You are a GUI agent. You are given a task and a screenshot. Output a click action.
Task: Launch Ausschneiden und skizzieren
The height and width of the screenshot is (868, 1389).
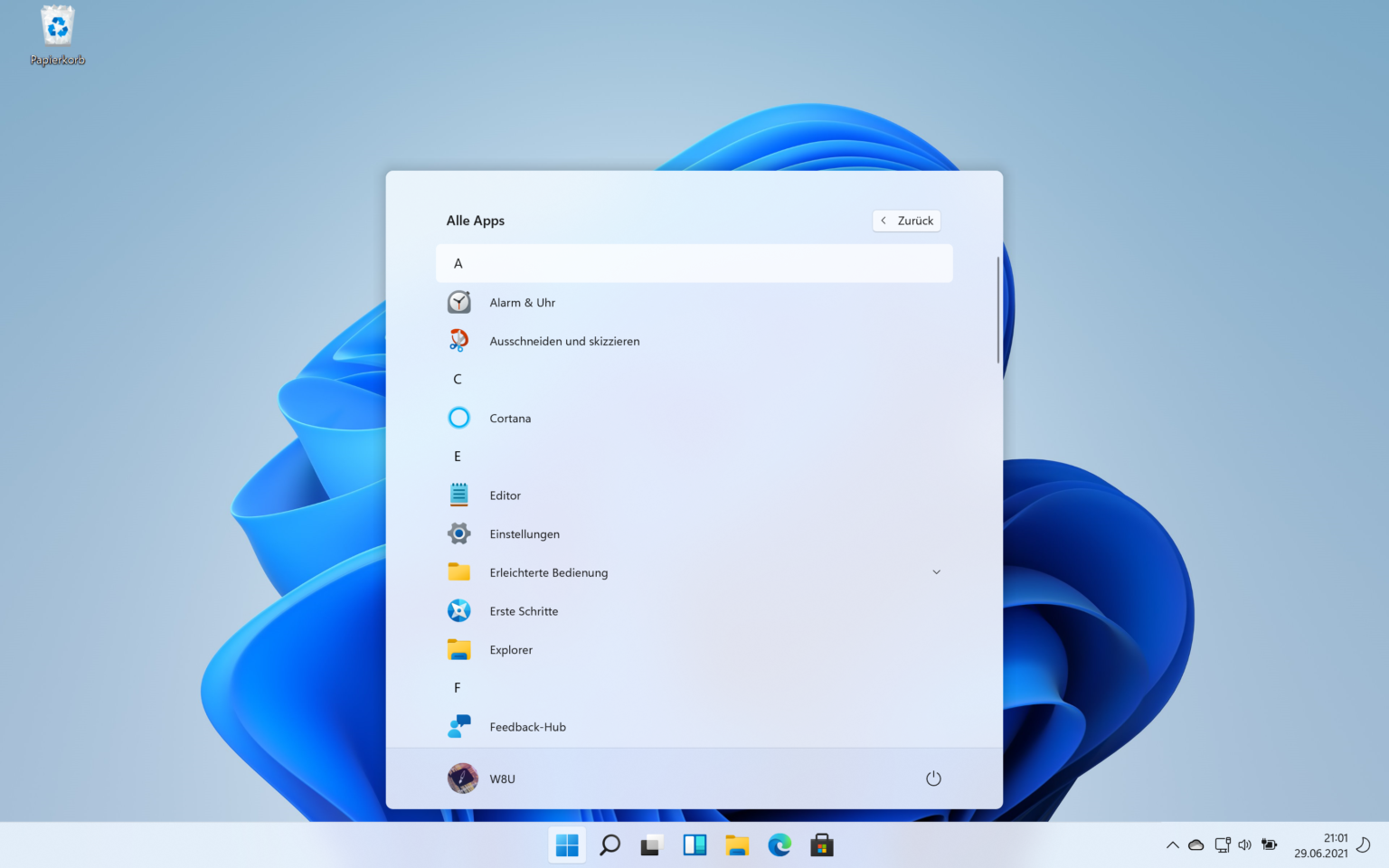(x=564, y=341)
